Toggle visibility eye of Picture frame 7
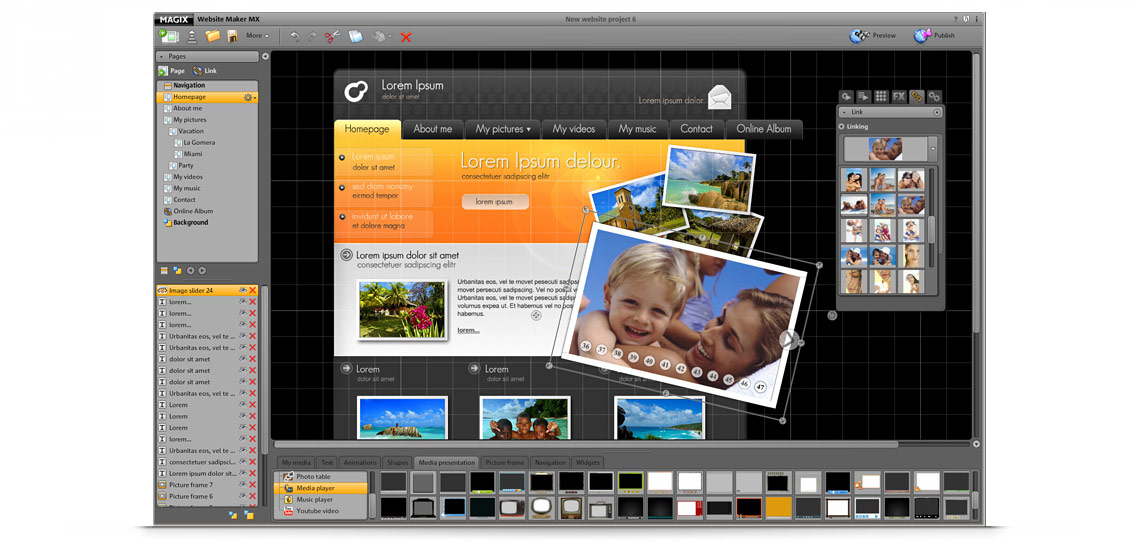The height and width of the screenshot is (550, 1134). (x=243, y=485)
